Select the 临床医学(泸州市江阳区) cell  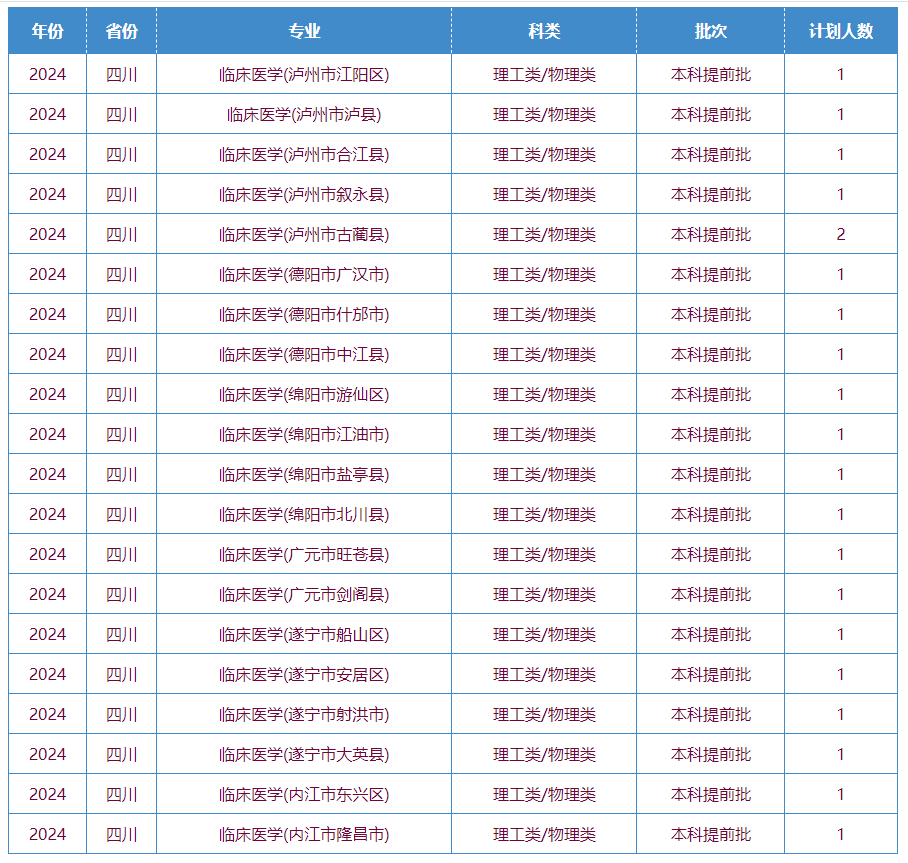pos(304,74)
